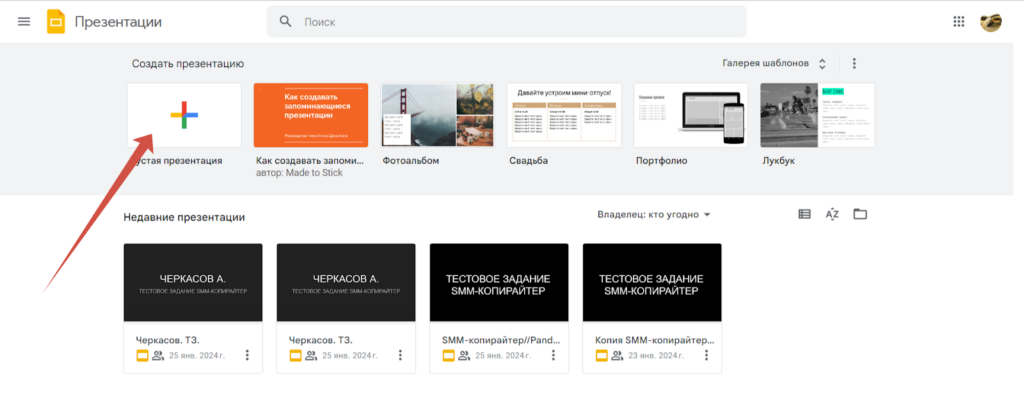Click the Slides file icon under SMM-копирайтер//Pand...
Viewport: 1024px width, 404px height.
coord(448,356)
